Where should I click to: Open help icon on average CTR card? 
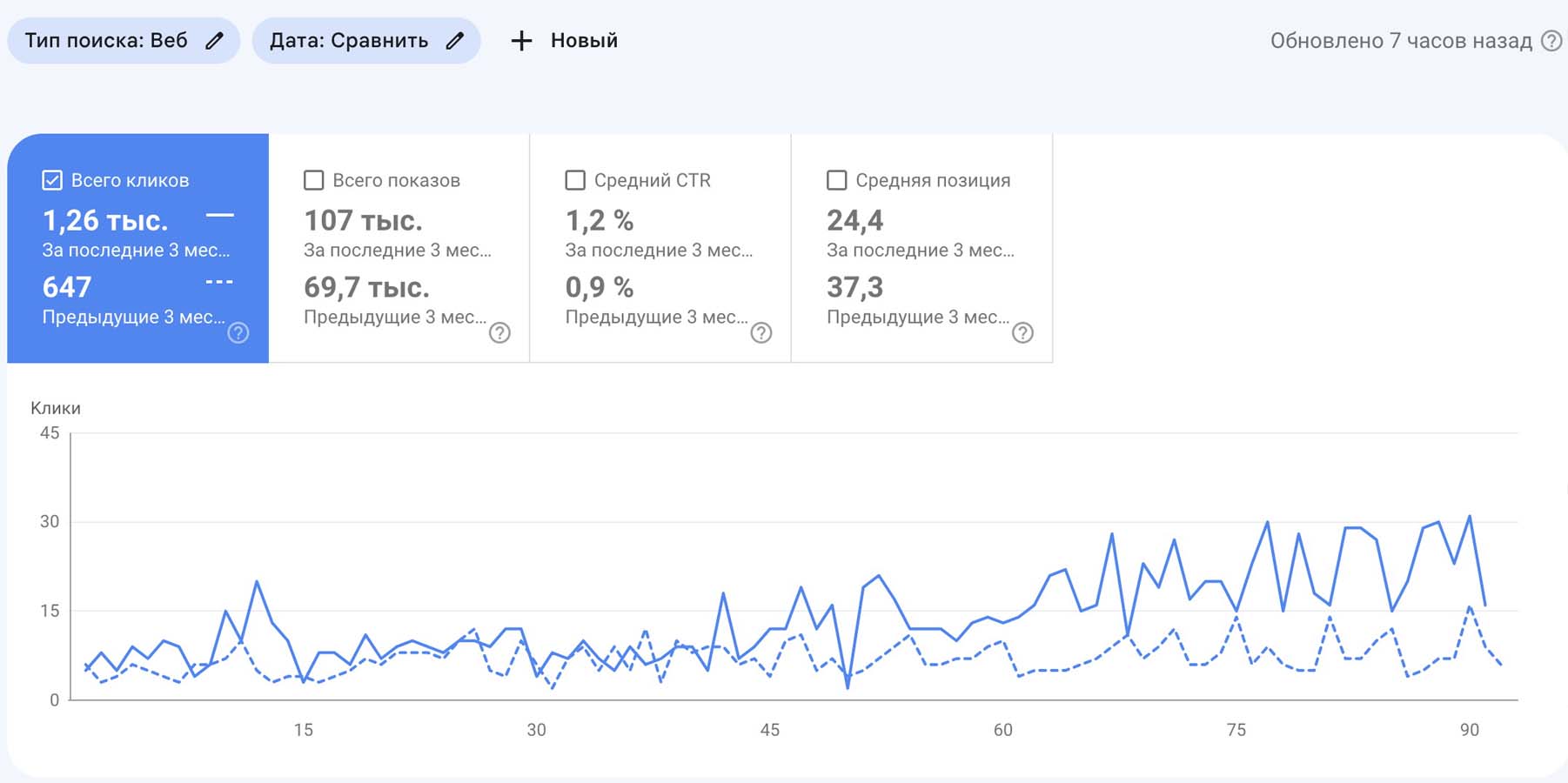761,332
